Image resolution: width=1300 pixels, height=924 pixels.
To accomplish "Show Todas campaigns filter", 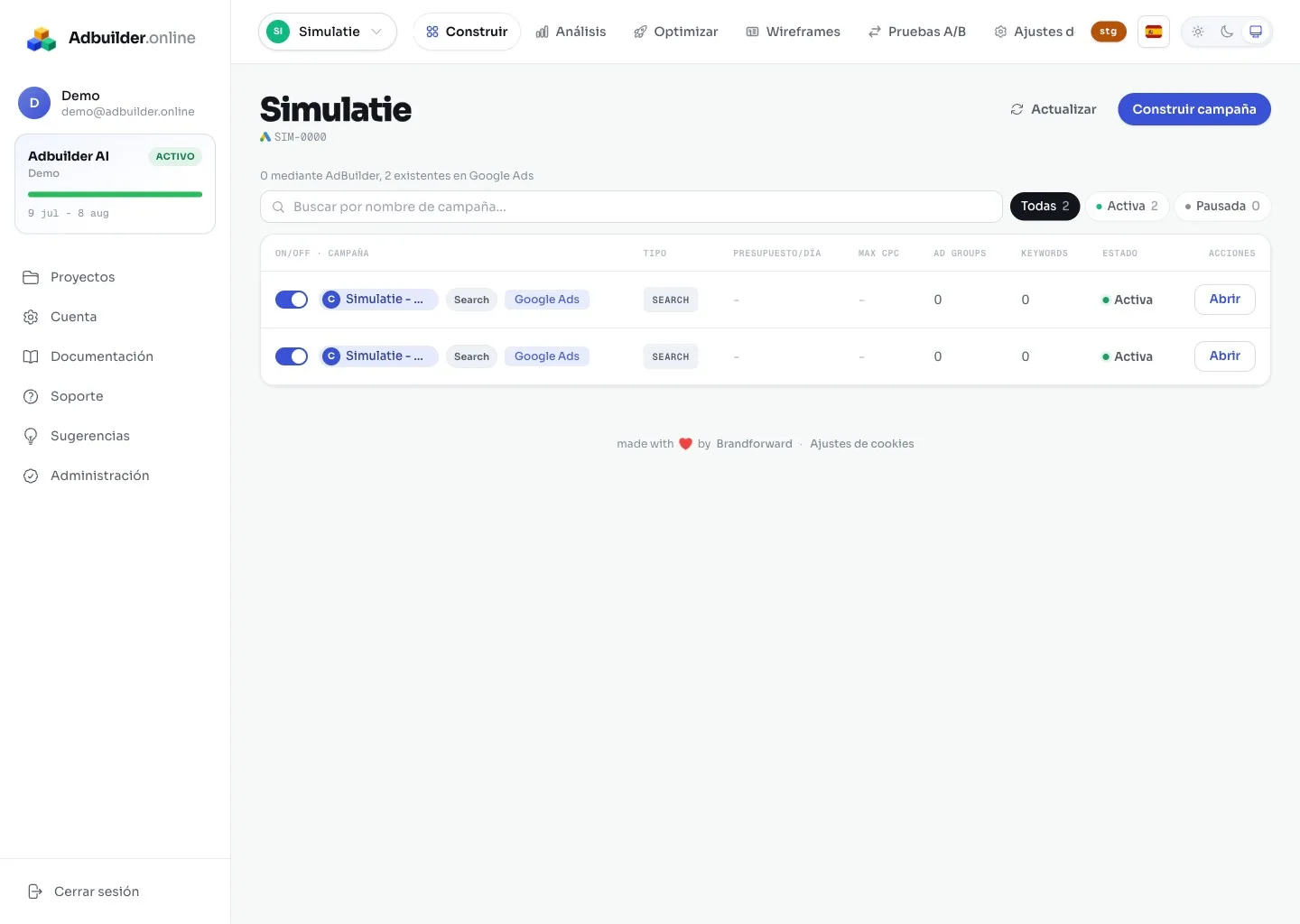I will pos(1045,207).
